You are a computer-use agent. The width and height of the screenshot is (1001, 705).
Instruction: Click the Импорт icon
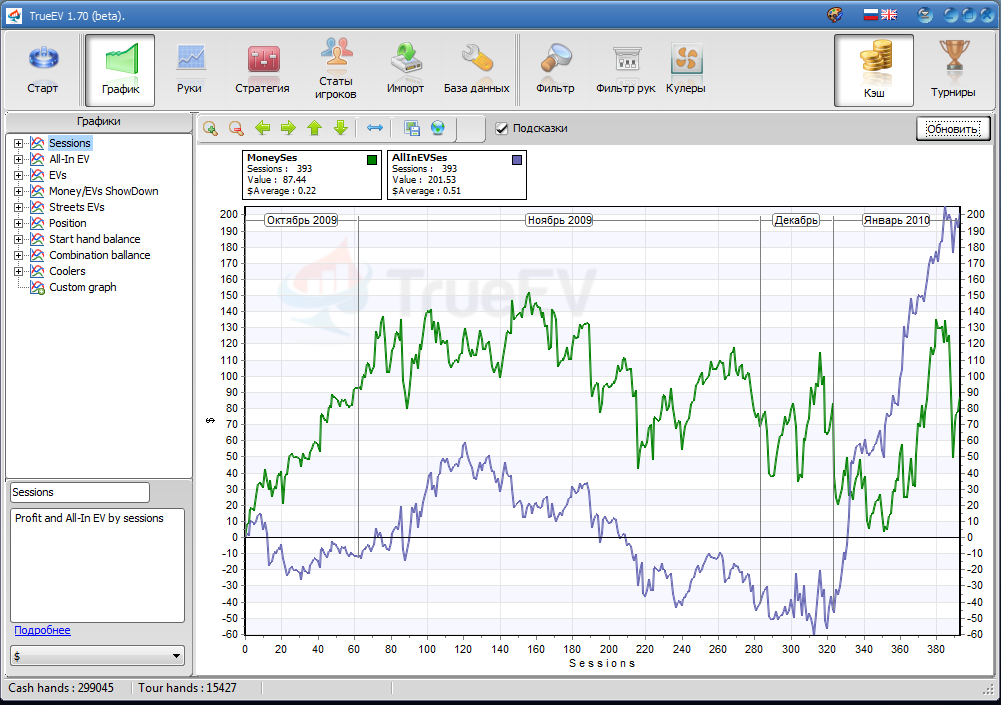click(405, 65)
